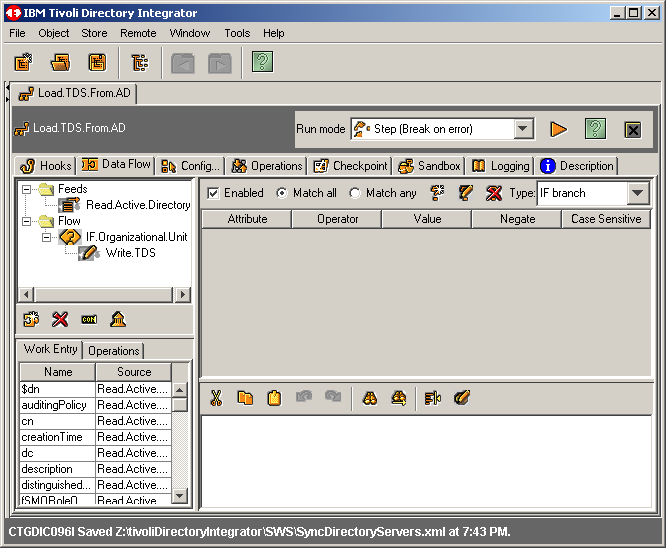This screenshot has height=548, width=666.
Task: Uncheck the Enabled checkbox
Action: pos(213,193)
